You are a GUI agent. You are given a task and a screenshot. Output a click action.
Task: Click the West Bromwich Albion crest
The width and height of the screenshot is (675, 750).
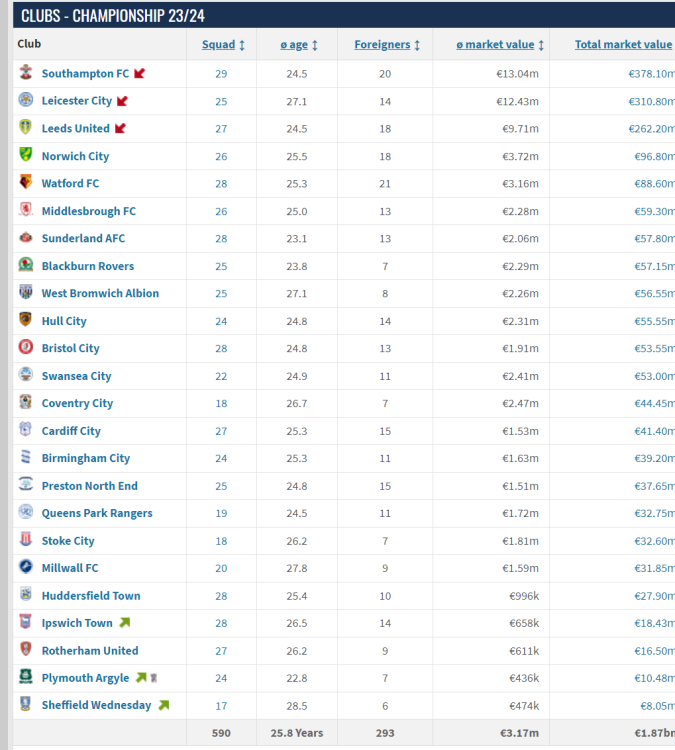[x=26, y=292]
